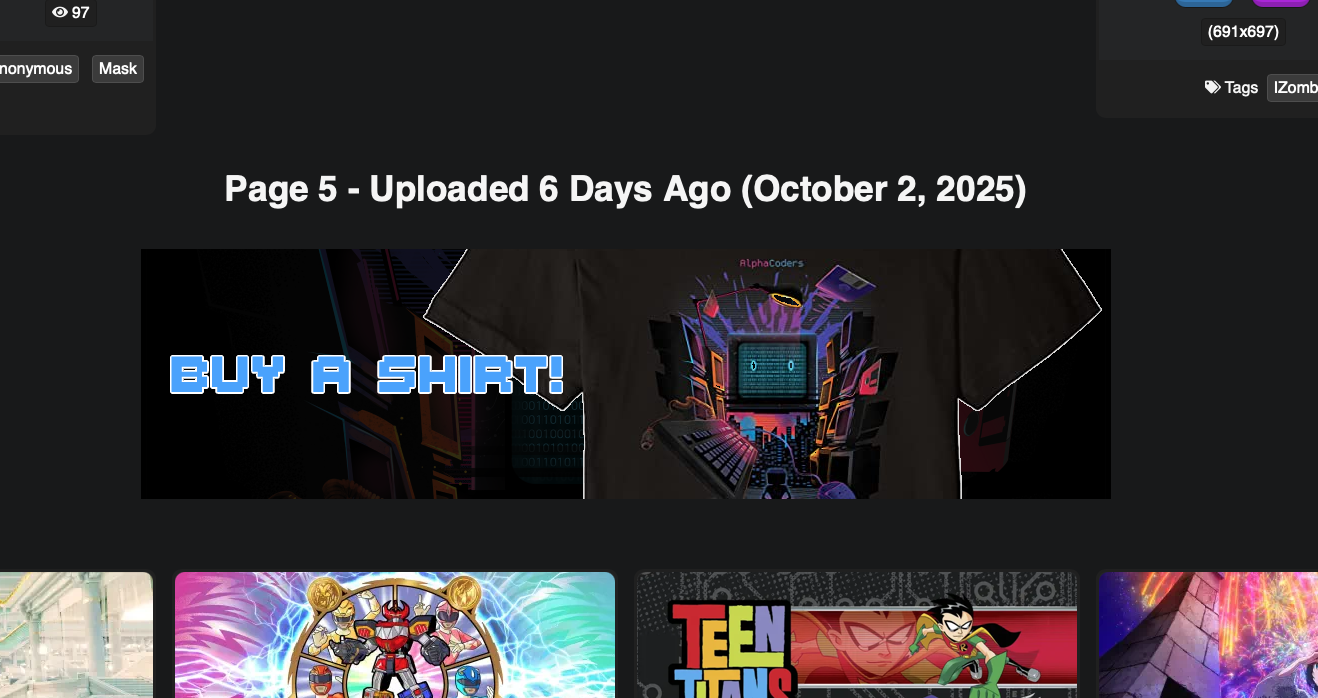Image resolution: width=1318 pixels, height=698 pixels.
Task: Click the eye views icon
Action: [60, 13]
